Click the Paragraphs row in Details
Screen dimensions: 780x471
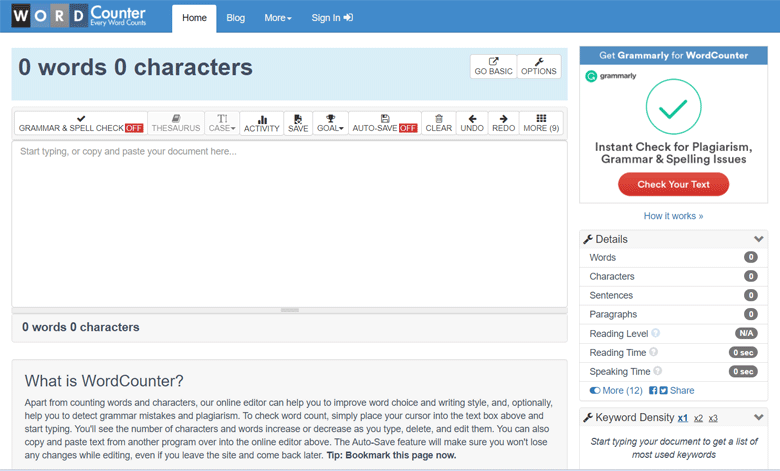pos(674,314)
